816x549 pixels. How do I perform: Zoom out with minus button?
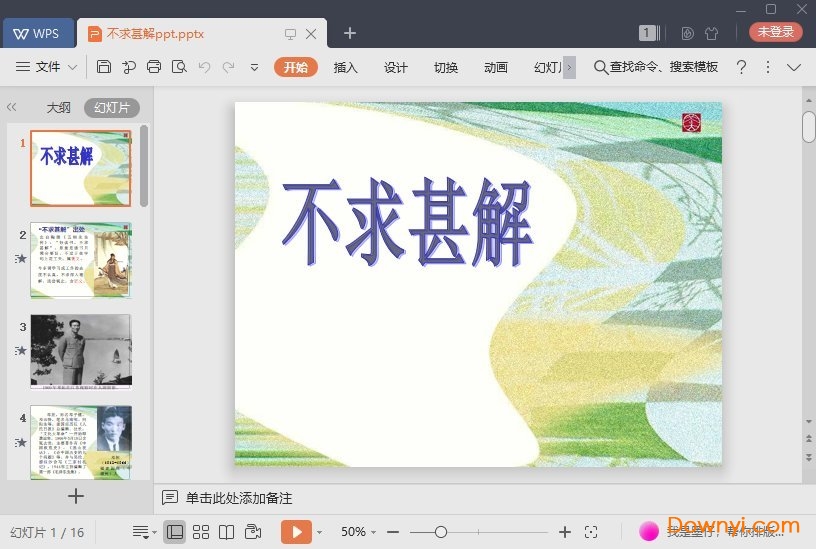click(393, 532)
